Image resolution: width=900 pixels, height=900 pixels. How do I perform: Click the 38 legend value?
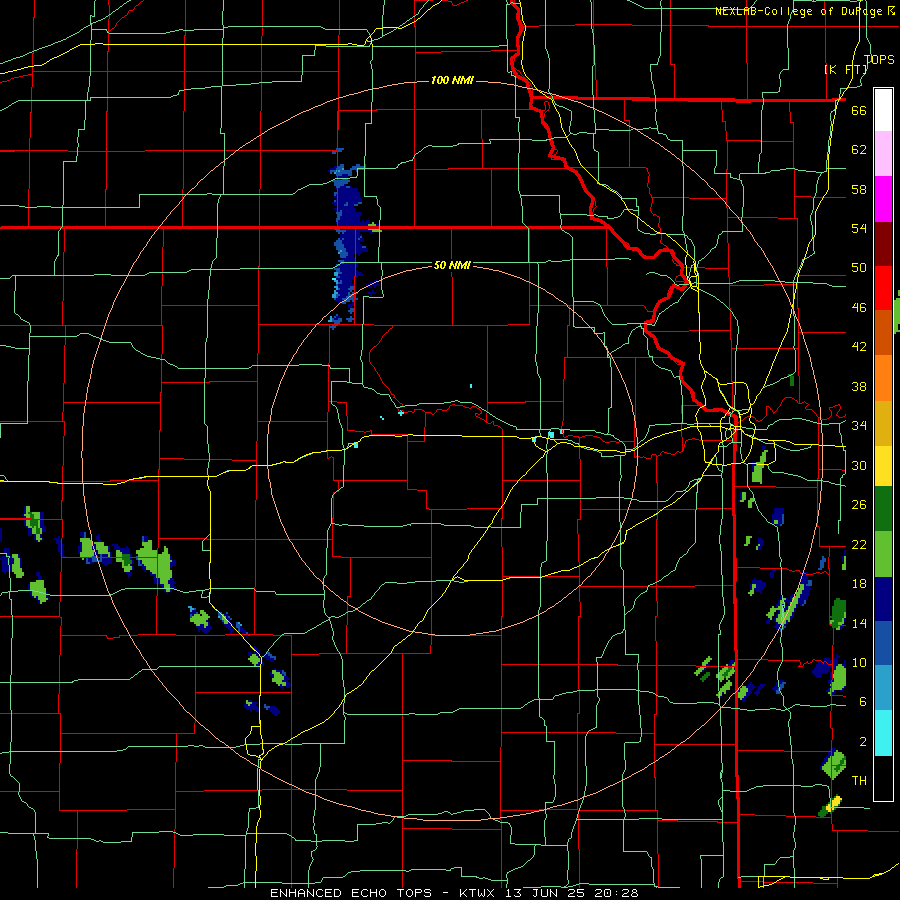(x=859, y=386)
